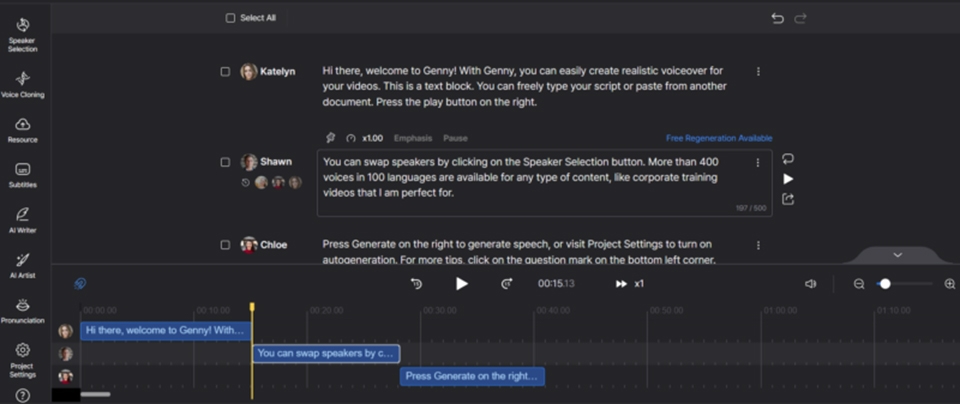
Task: Open the Pronunciation settings
Action: point(22,309)
